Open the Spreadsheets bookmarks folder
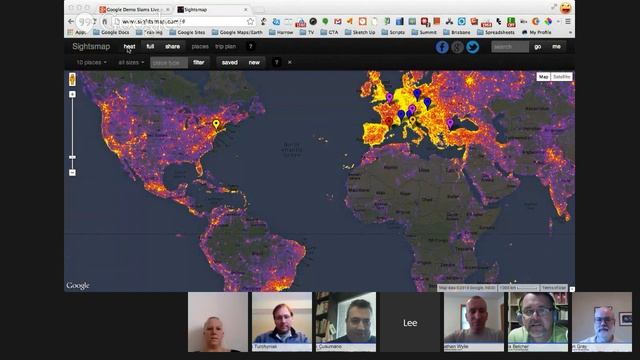Image resolution: width=640 pixels, height=360 pixels. pyautogui.click(x=496, y=32)
